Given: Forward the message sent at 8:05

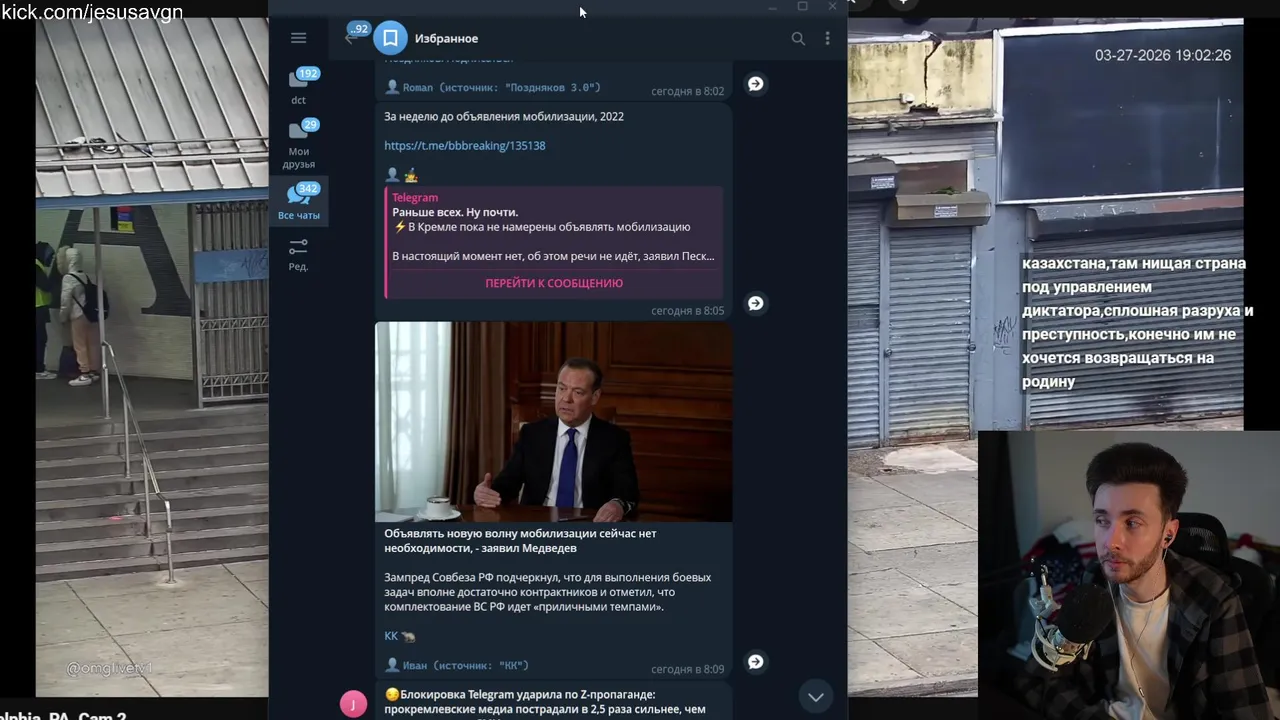Looking at the screenshot, I should 756,303.
